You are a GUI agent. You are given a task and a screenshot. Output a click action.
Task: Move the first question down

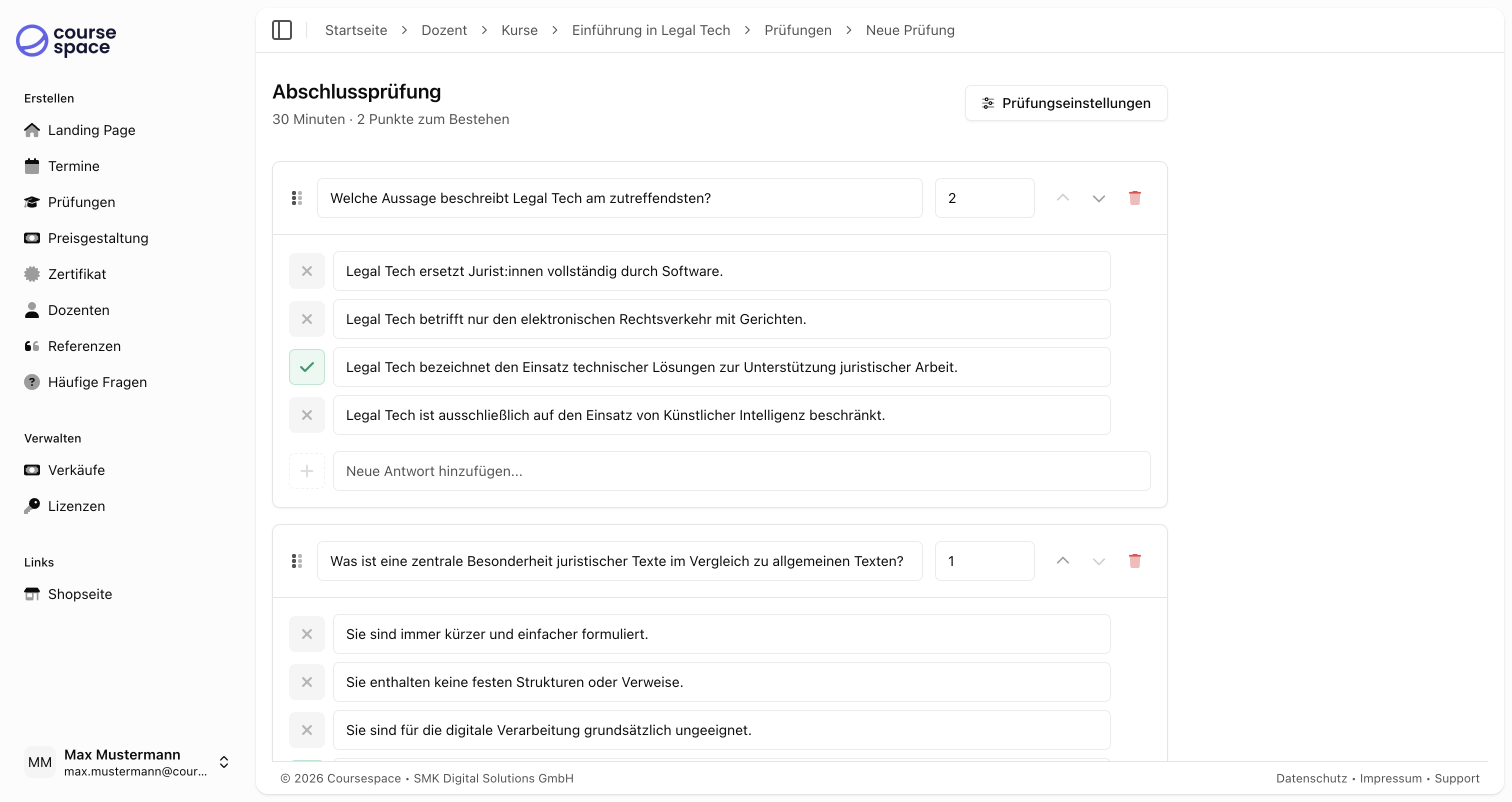point(1099,198)
